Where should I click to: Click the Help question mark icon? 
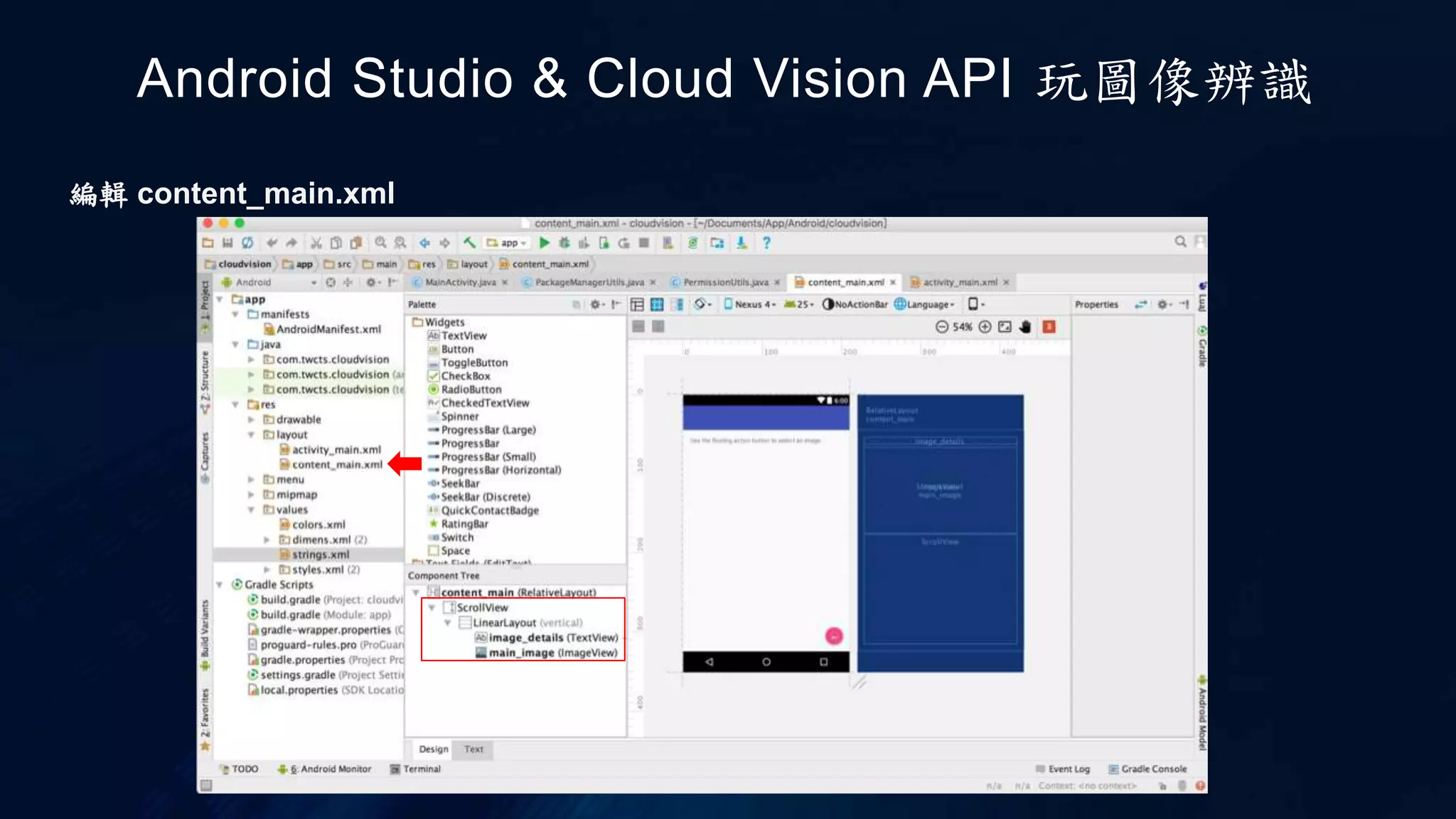coord(766,243)
